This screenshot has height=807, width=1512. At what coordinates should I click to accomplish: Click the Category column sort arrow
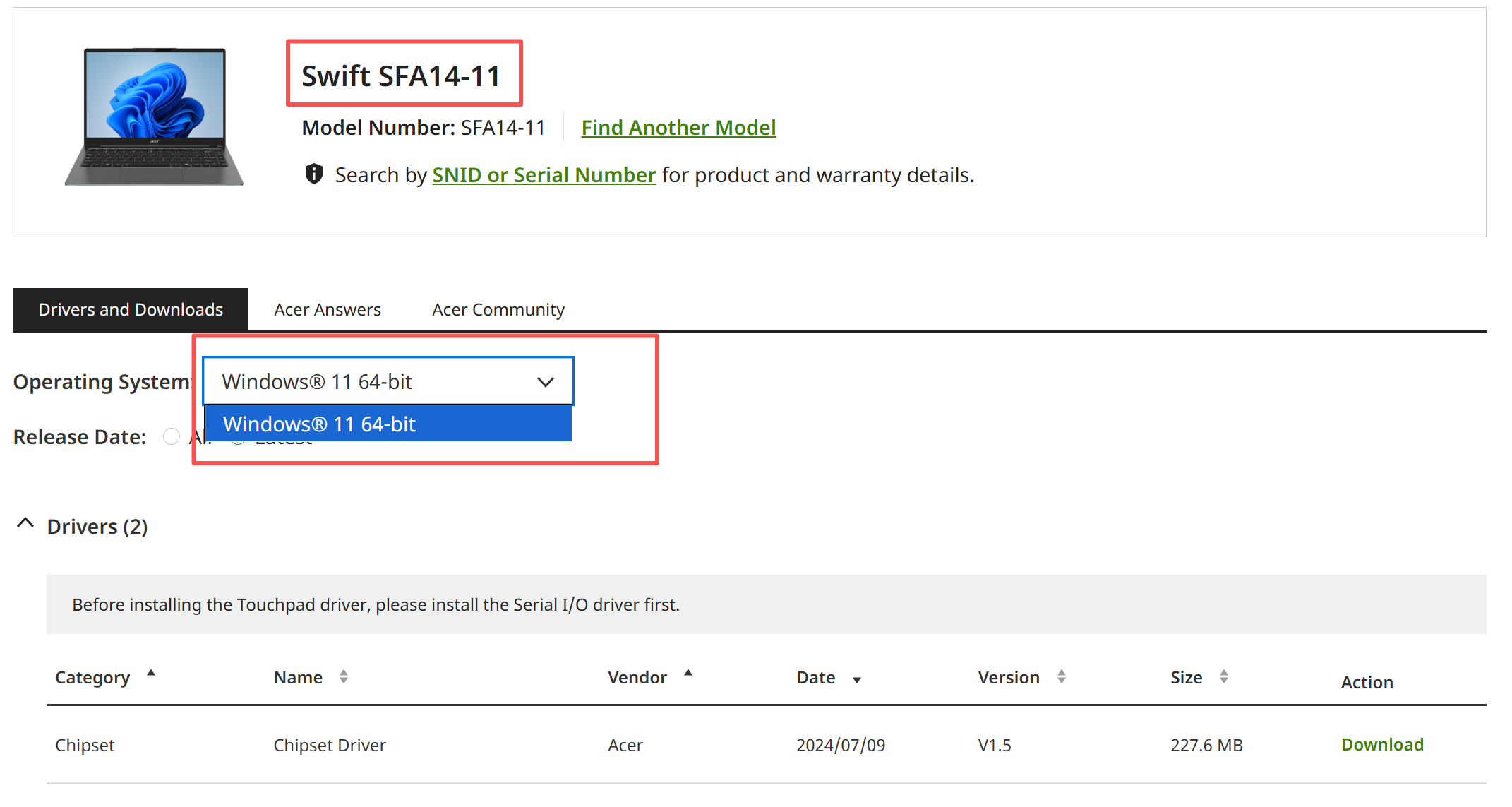[151, 674]
